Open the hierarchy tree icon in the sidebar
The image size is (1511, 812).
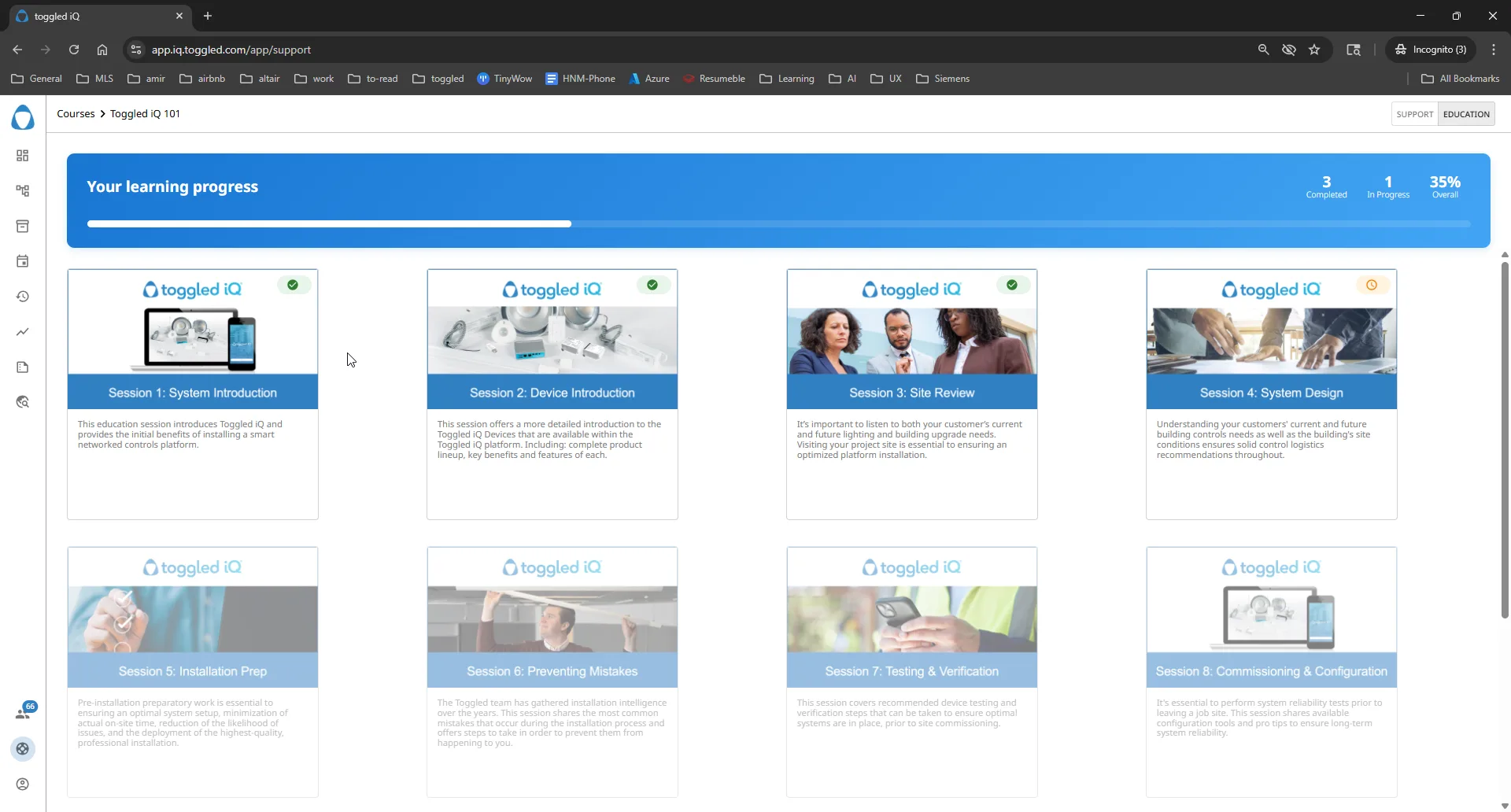(x=23, y=191)
